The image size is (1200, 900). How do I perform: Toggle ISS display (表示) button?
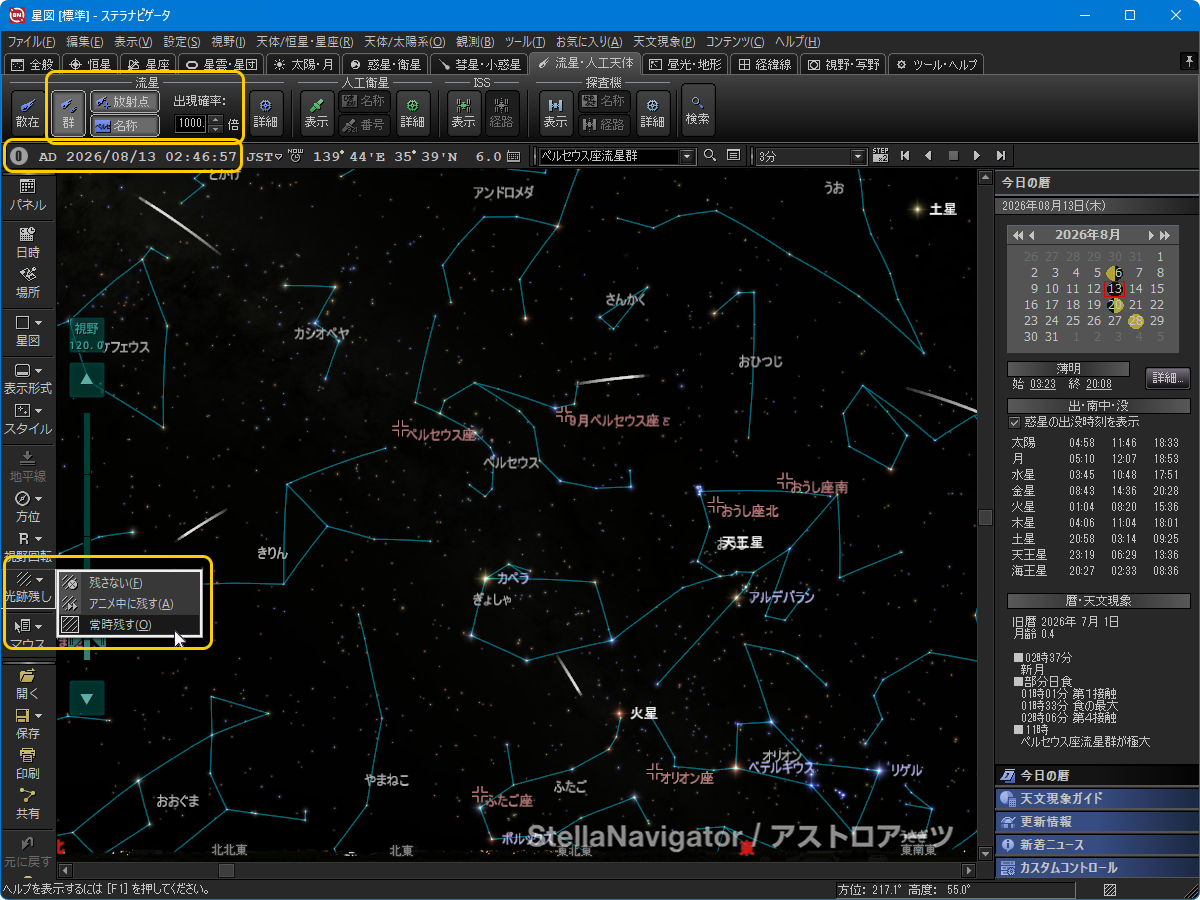463,113
